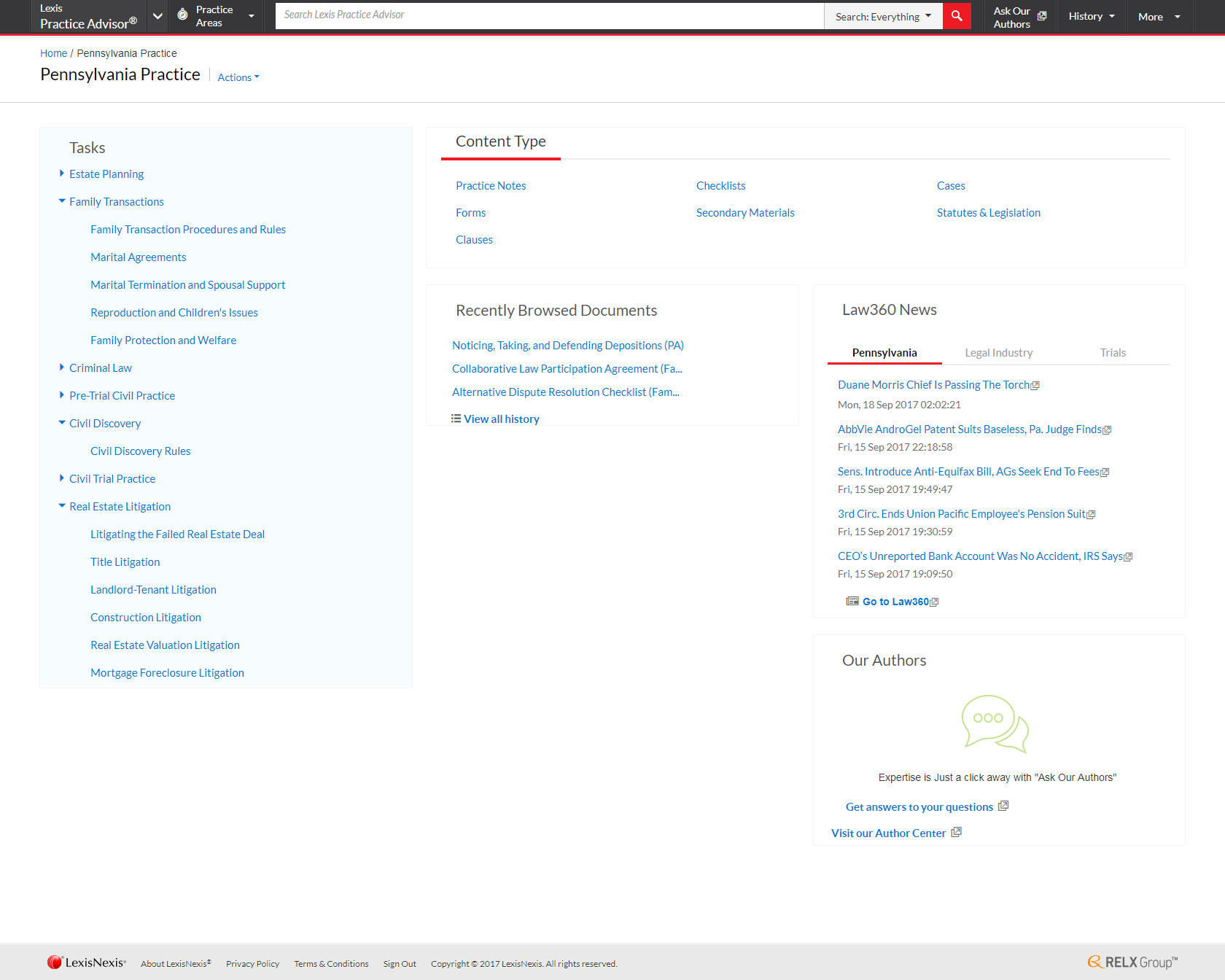Image resolution: width=1225 pixels, height=980 pixels.
Task: Click the Practice Areas compass icon
Action: point(182,15)
